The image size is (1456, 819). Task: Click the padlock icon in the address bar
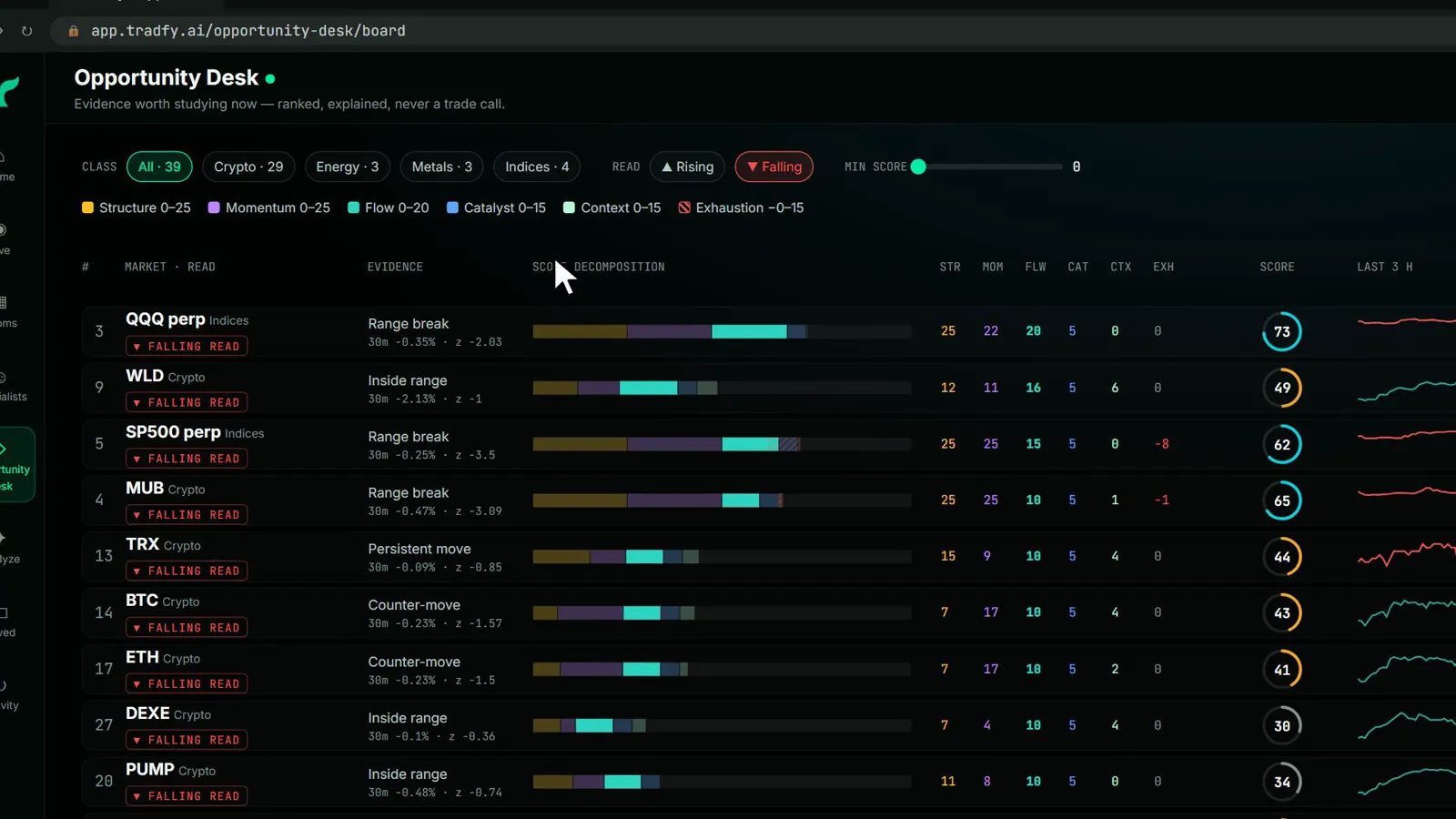pos(73,31)
